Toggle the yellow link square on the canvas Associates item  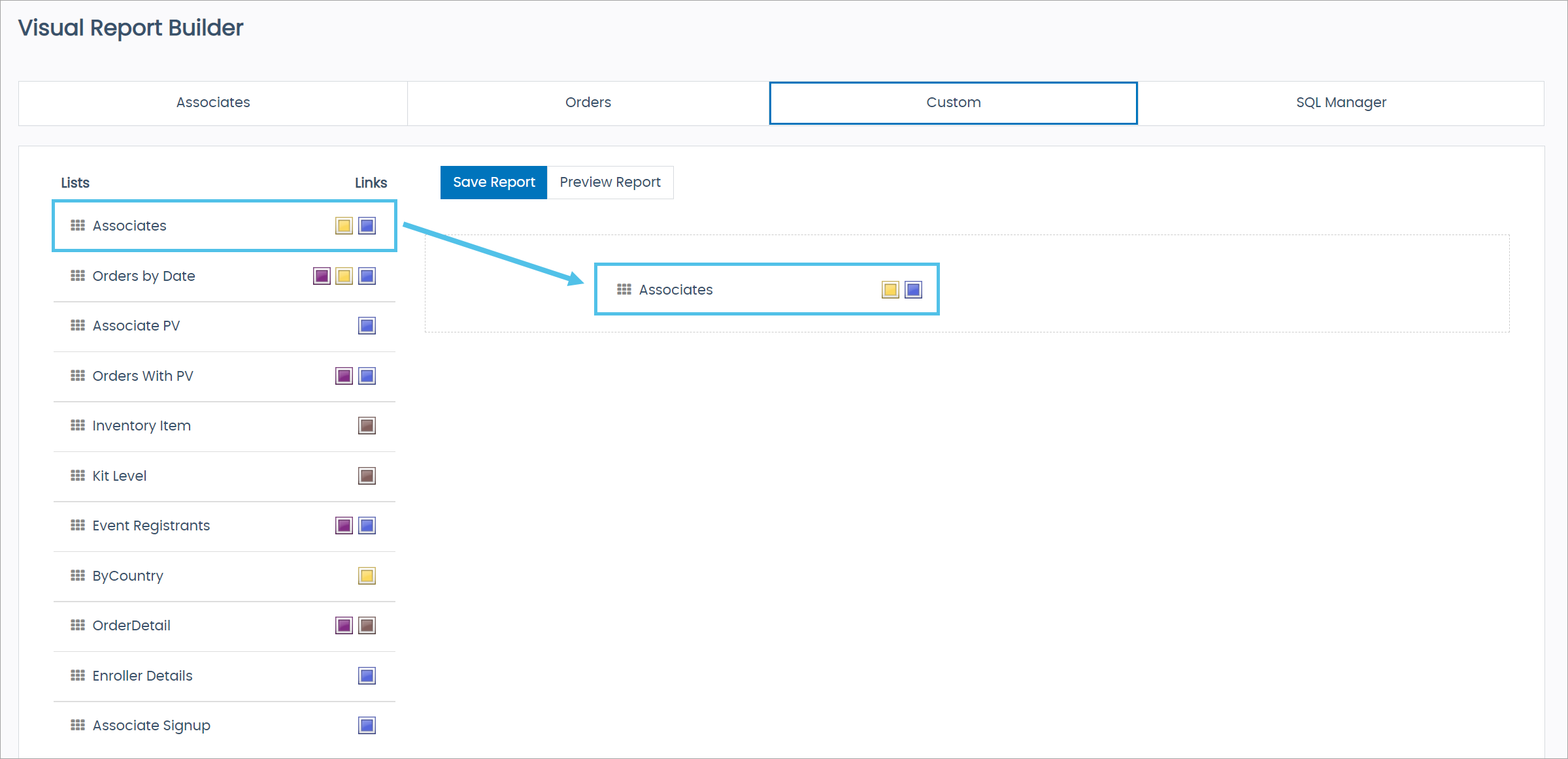pos(890,289)
